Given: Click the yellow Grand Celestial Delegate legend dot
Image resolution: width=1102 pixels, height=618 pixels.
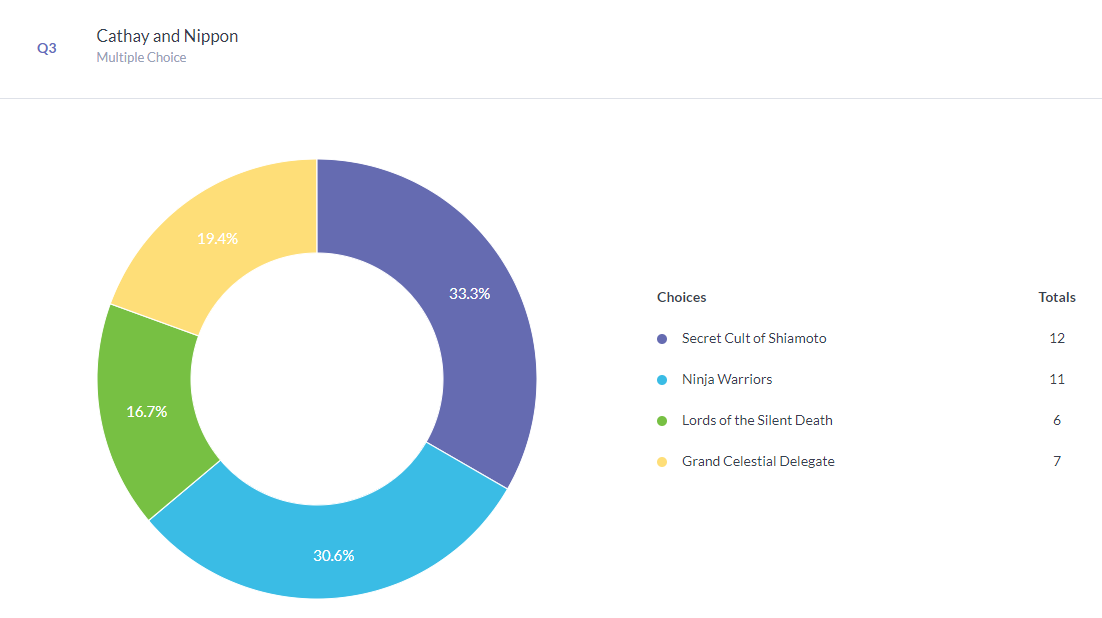Looking at the screenshot, I should click(x=662, y=462).
